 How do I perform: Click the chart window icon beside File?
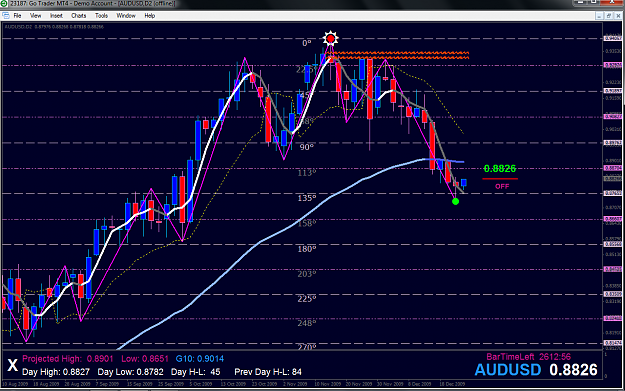coord(6,16)
